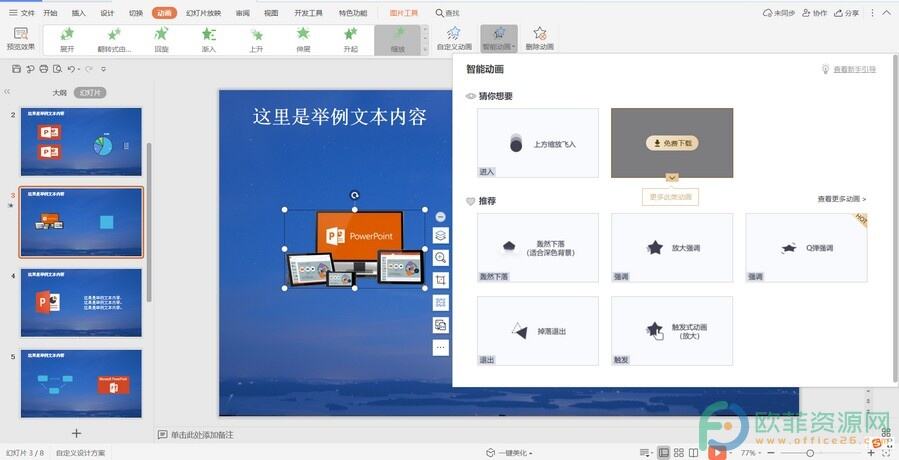899x460 pixels.
Task: Open the 文件 menu
Action: tap(22, 13)
